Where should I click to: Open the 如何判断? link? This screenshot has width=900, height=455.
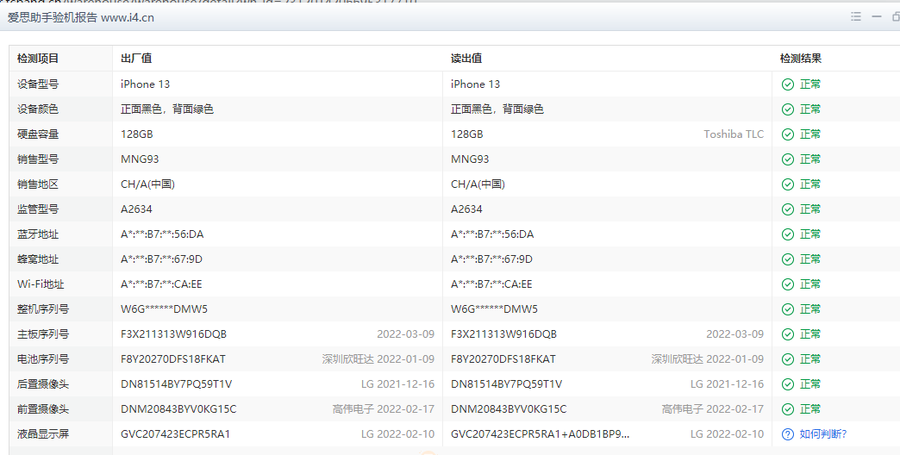coord(823,434)
